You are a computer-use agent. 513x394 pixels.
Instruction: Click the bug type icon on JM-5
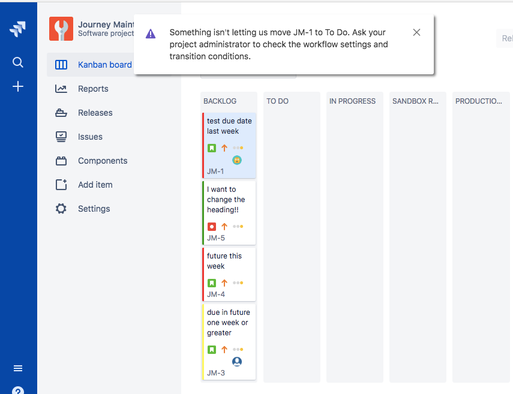212,227
